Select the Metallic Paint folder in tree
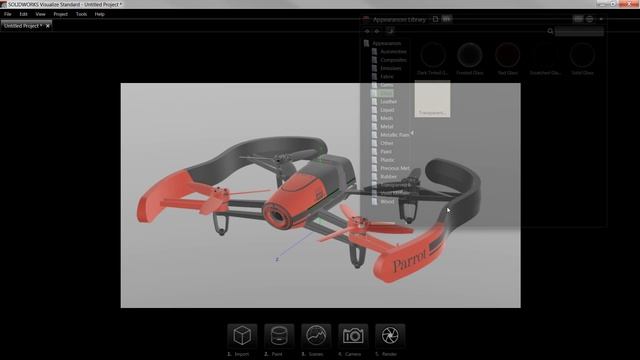640x360 pixels. pos(391,135)
